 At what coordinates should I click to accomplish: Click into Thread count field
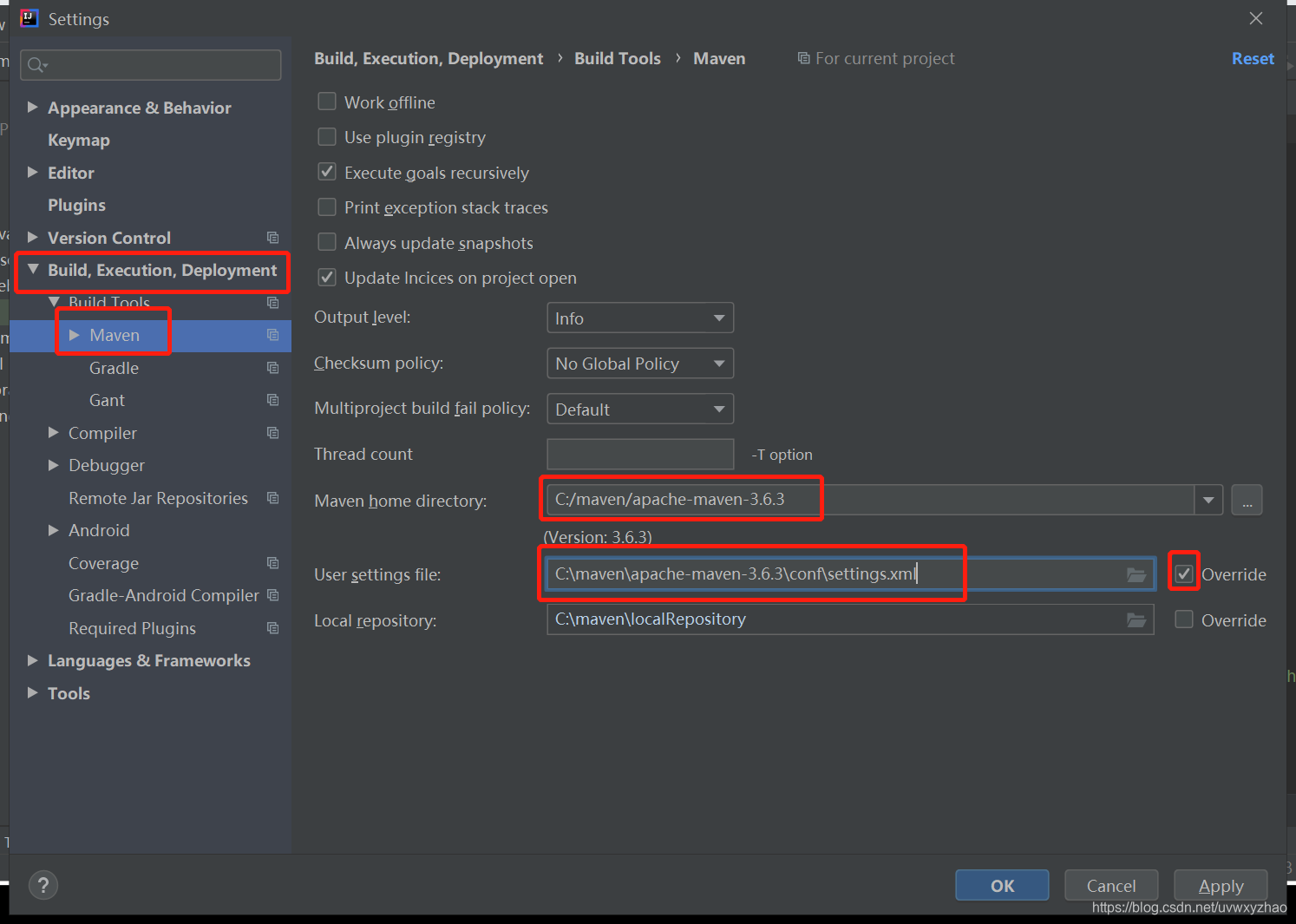tap(640, 454)
